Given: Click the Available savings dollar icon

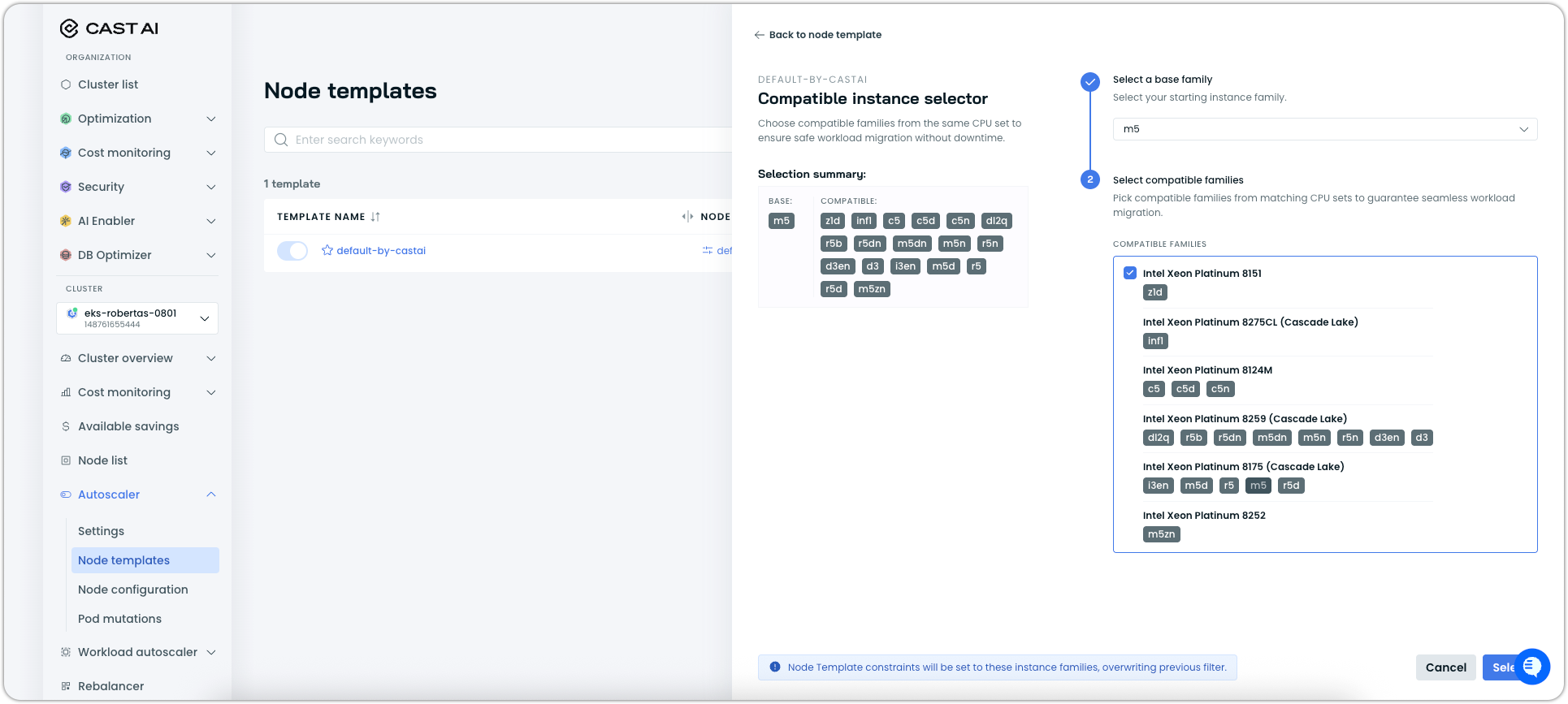Looking at the screenshot, I should tap(66, 426).
